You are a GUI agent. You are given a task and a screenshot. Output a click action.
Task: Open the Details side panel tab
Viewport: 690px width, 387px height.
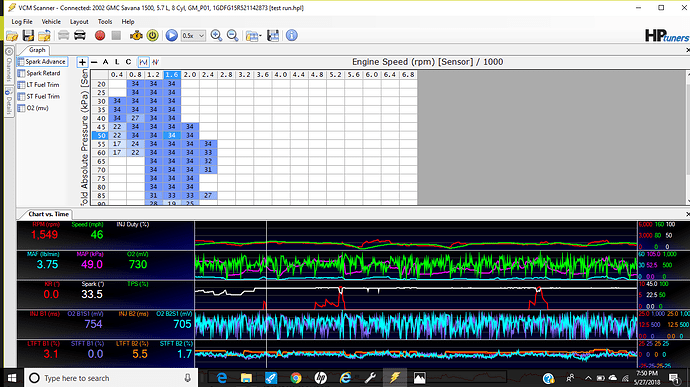[x=9, y=101]
